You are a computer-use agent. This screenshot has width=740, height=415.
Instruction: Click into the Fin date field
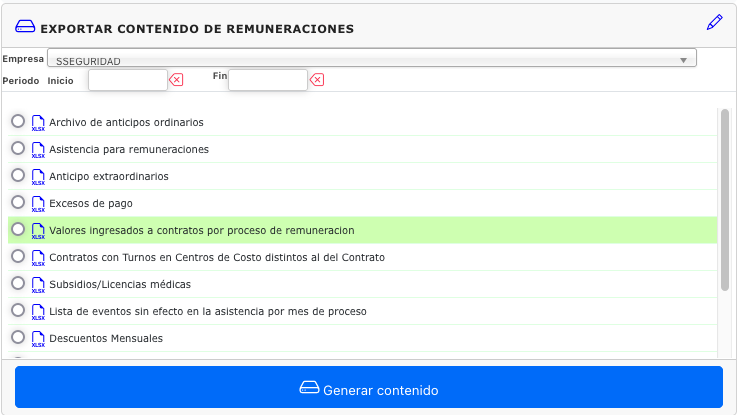click(267, 80)
